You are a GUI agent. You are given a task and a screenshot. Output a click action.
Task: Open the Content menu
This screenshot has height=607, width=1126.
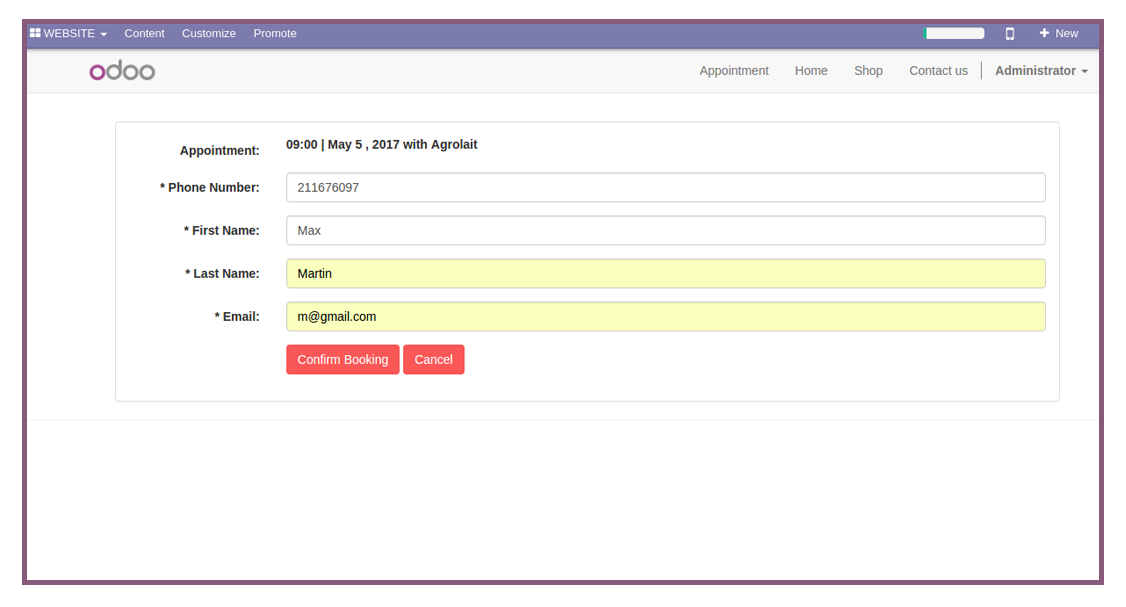click(144, 34)
